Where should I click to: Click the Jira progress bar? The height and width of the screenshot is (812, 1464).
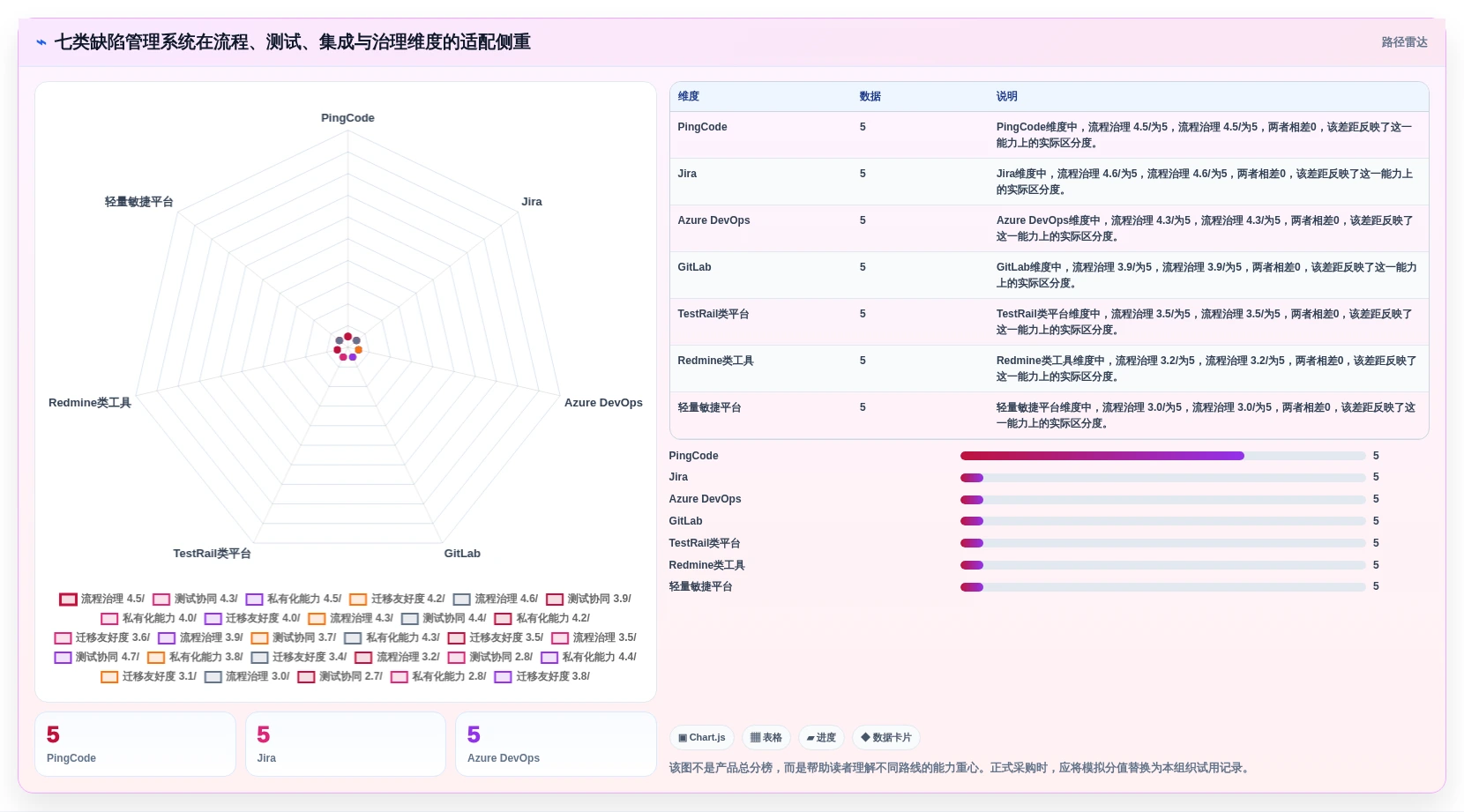coord(1162,478)
